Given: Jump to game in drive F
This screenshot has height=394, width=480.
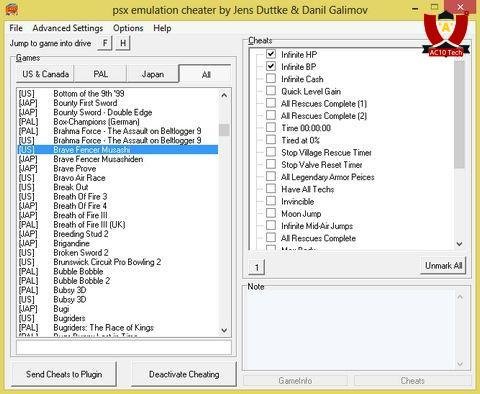Looking at the screenshot, I should [105, 43].
